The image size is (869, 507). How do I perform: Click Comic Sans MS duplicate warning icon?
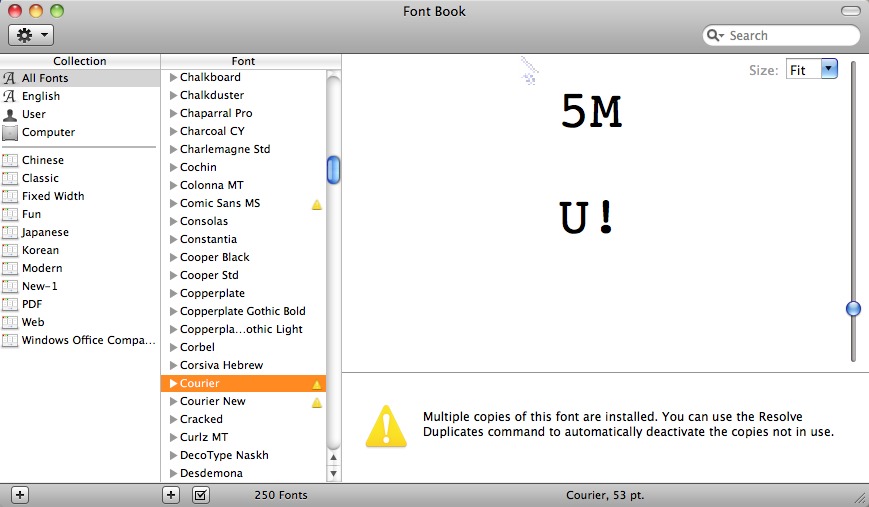(316, 204)
